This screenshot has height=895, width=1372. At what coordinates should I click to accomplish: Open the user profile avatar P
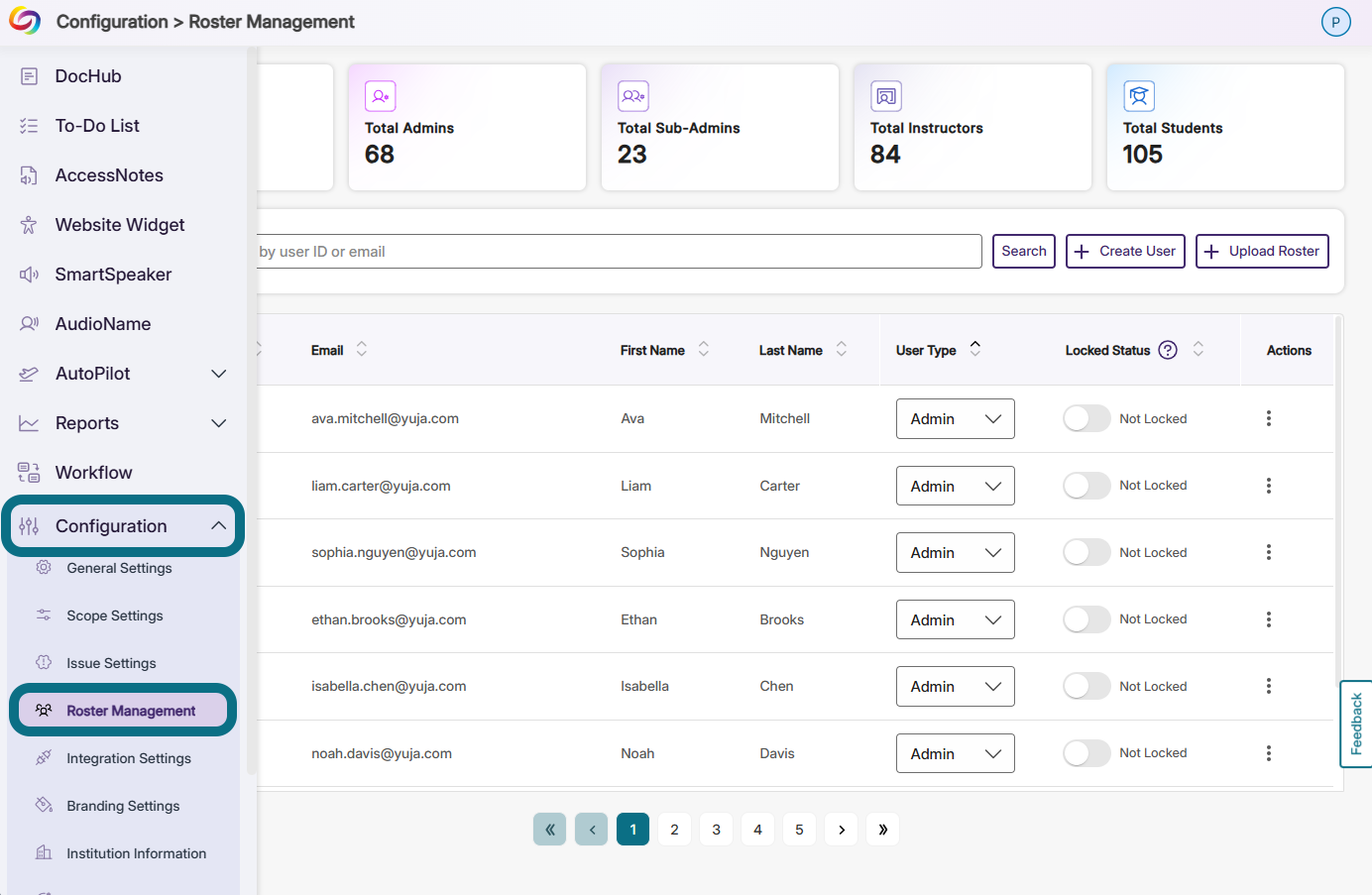1336,22
